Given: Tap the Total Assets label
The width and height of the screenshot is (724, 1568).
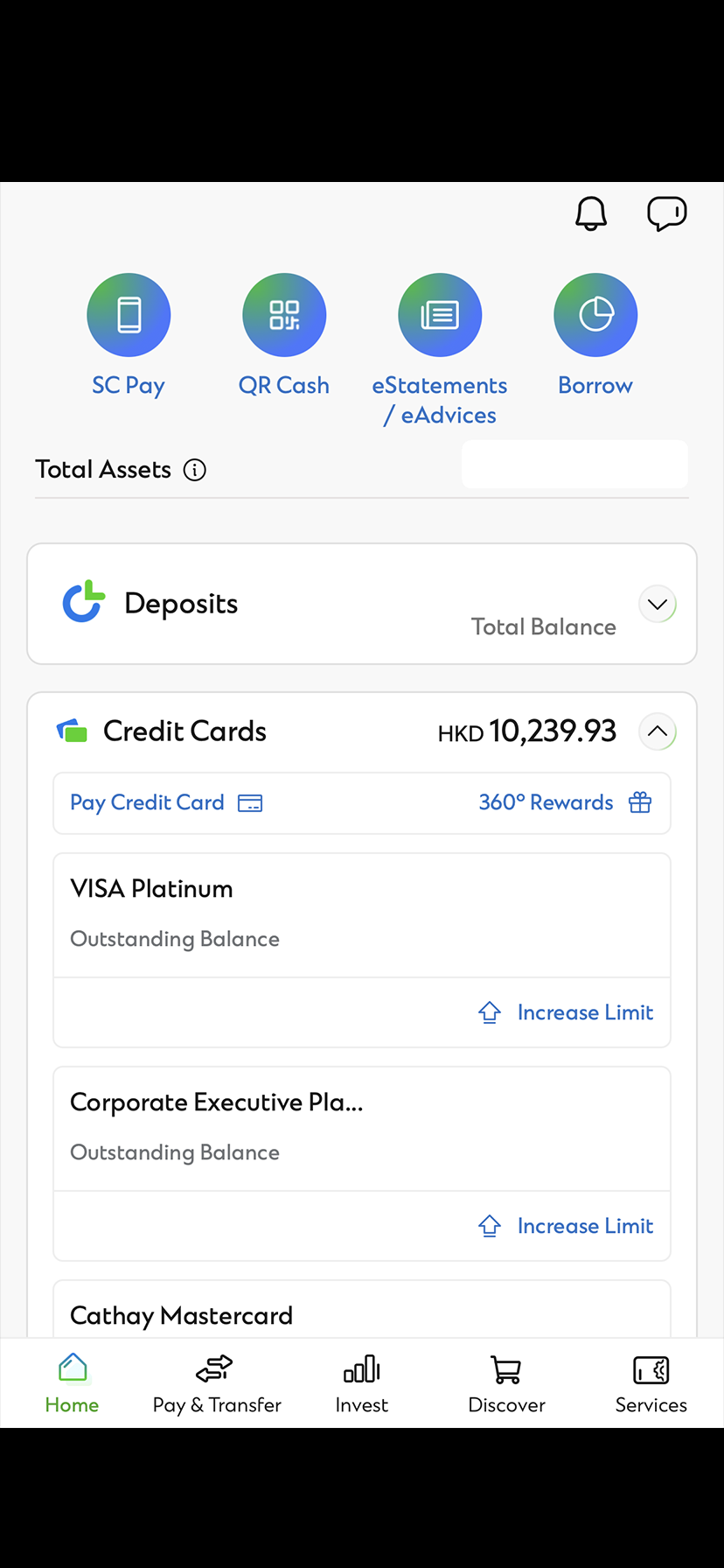Looking at the screenshot, I should click(103, 470).
